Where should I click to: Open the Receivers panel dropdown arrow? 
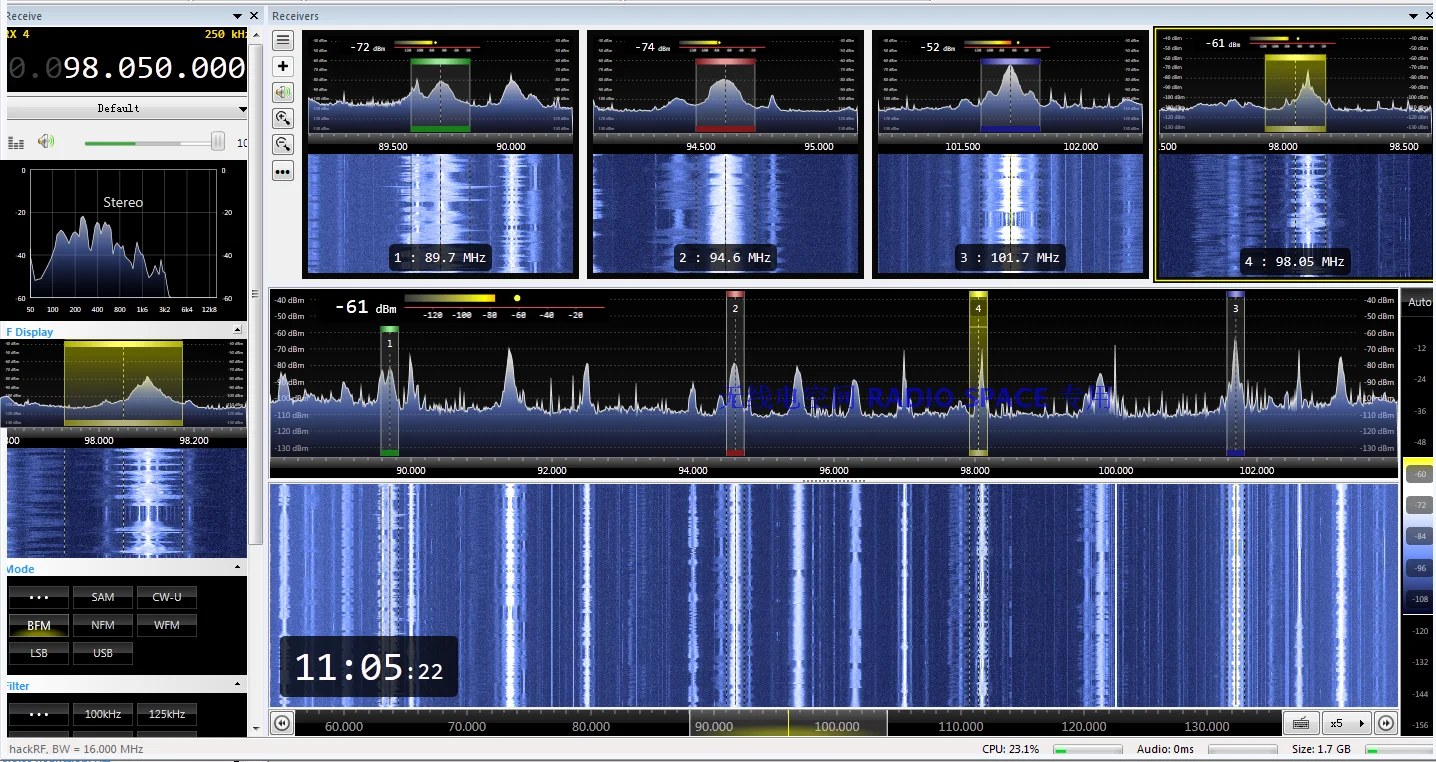tap(1413, 16)
